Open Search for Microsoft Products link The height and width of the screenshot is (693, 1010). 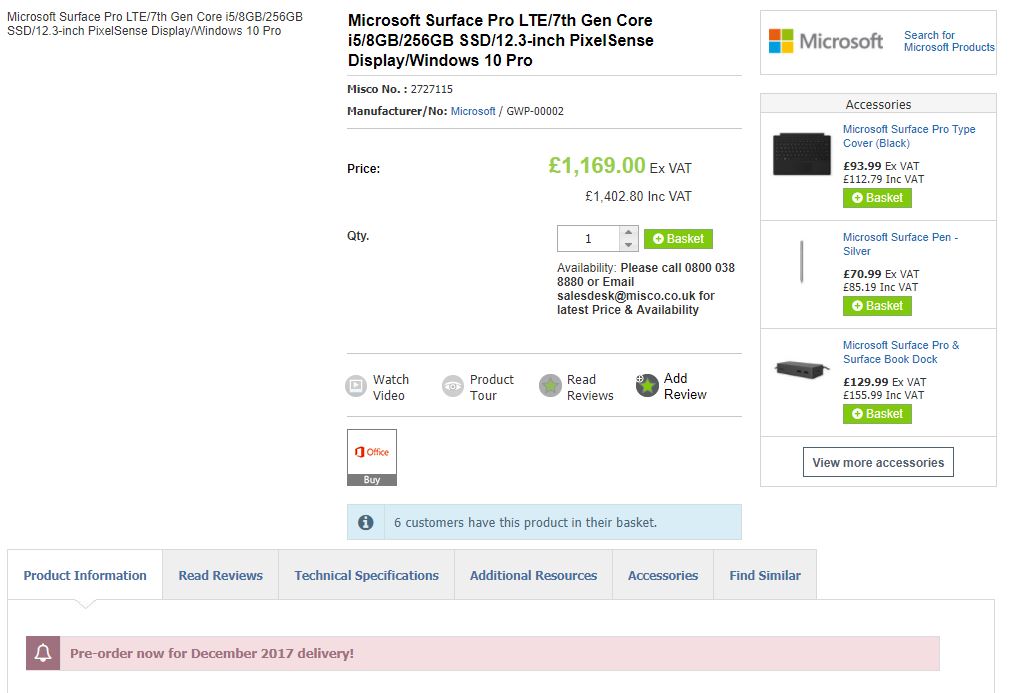pyautogui.click(x=948, y=41)
